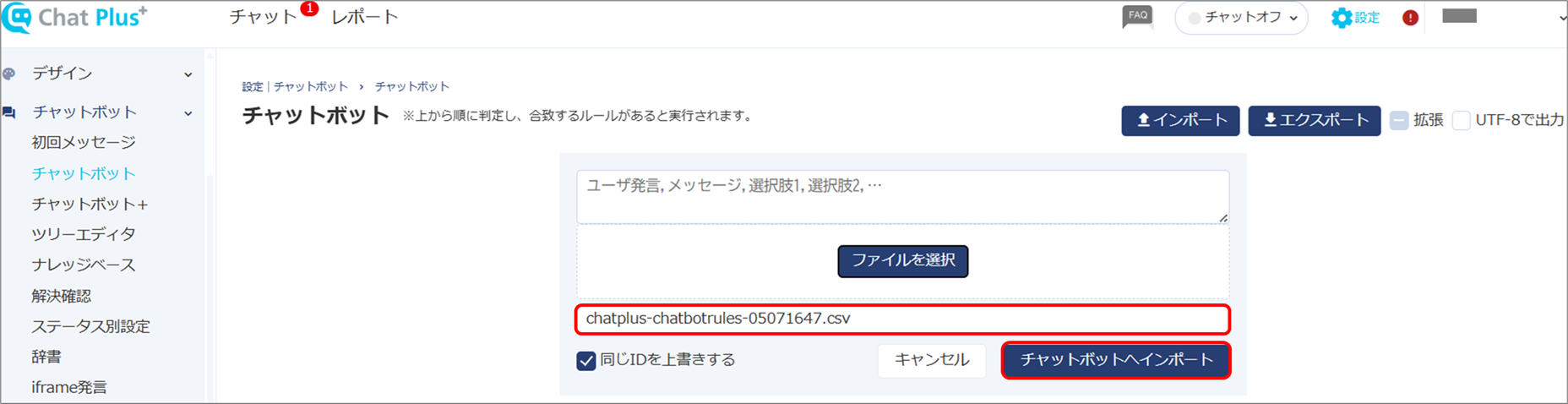The width and height of the screenshot is (1568, 404).
Task: Click the インポート upload button
Action: click(1180, 120)
